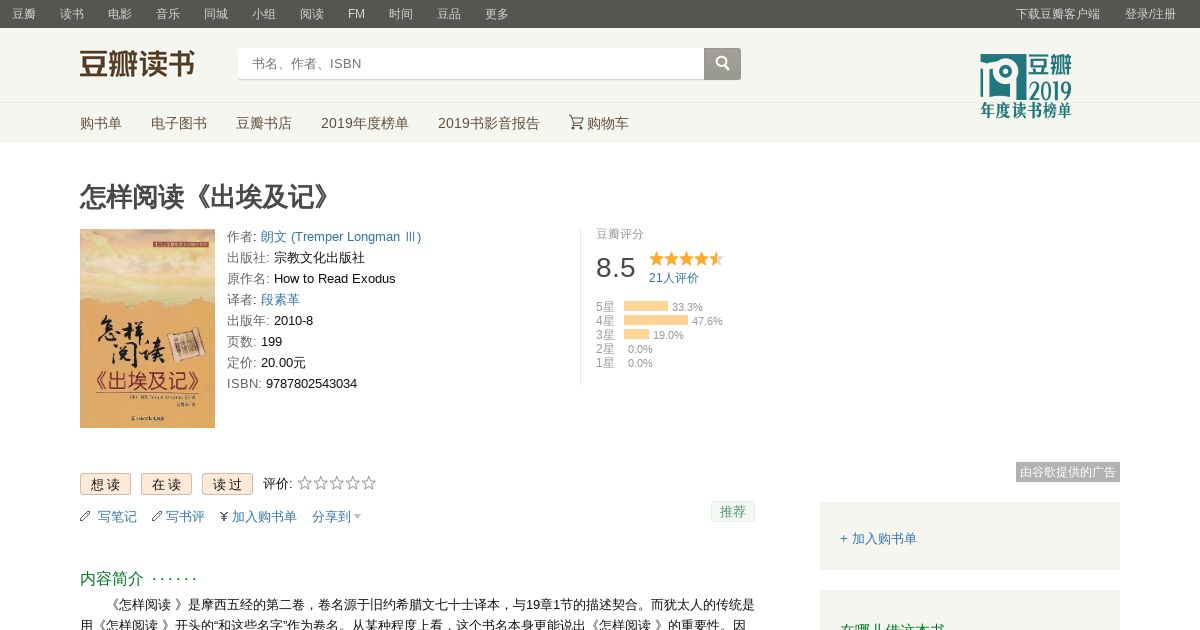Click the 3星 rating bar
Image resolution: width=1200 pixels, height=630 pixels.
[636, 334]
